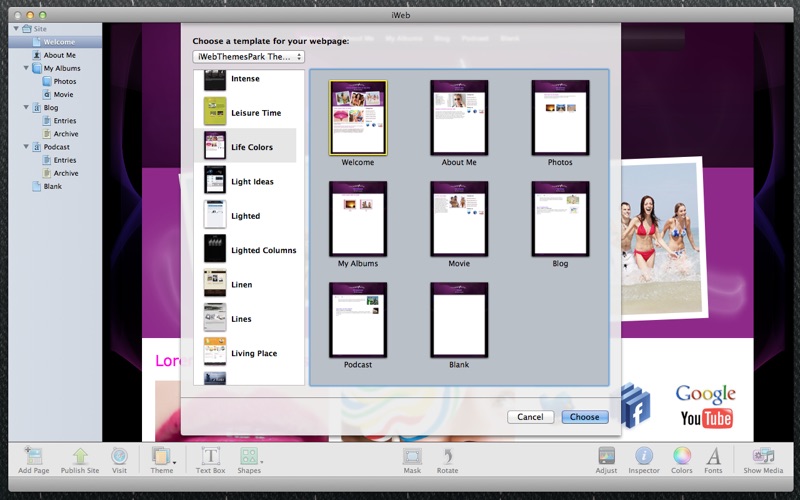
Task: Click the Lighted theme icon
Action: pyautogui.click(x=215, y=214)
